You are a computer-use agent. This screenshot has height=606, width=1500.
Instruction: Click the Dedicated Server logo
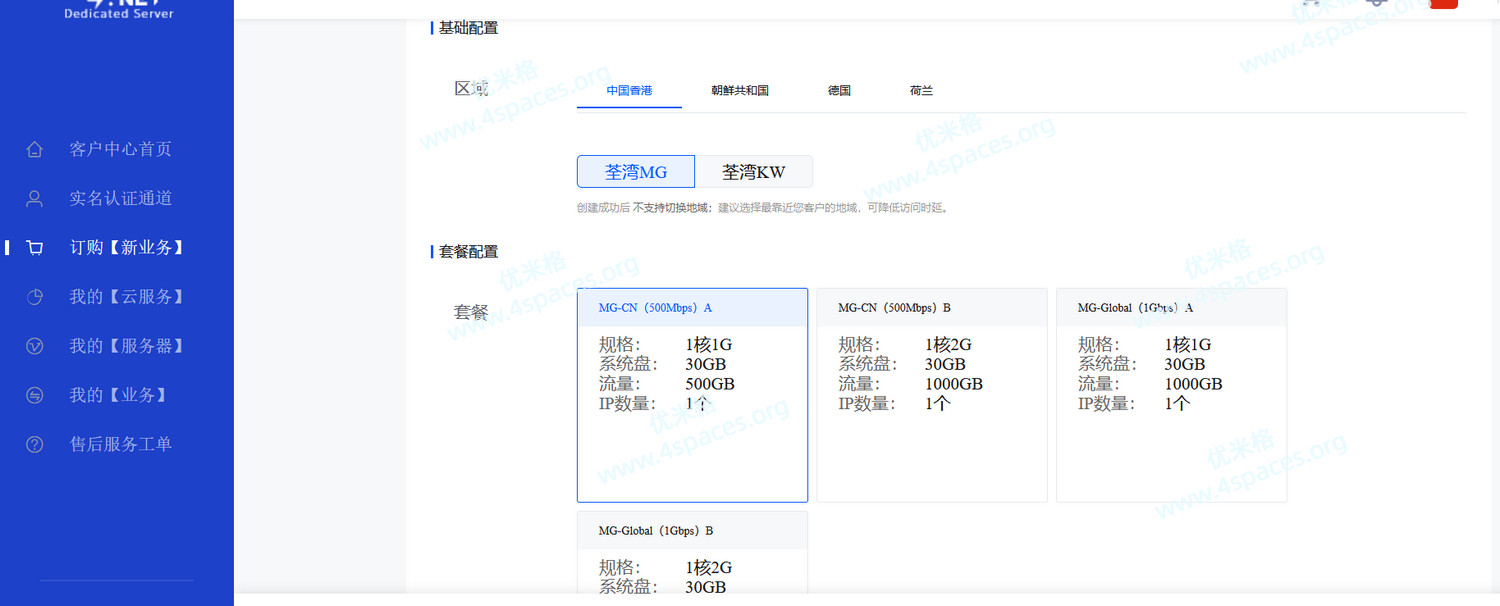click(118, 10)
